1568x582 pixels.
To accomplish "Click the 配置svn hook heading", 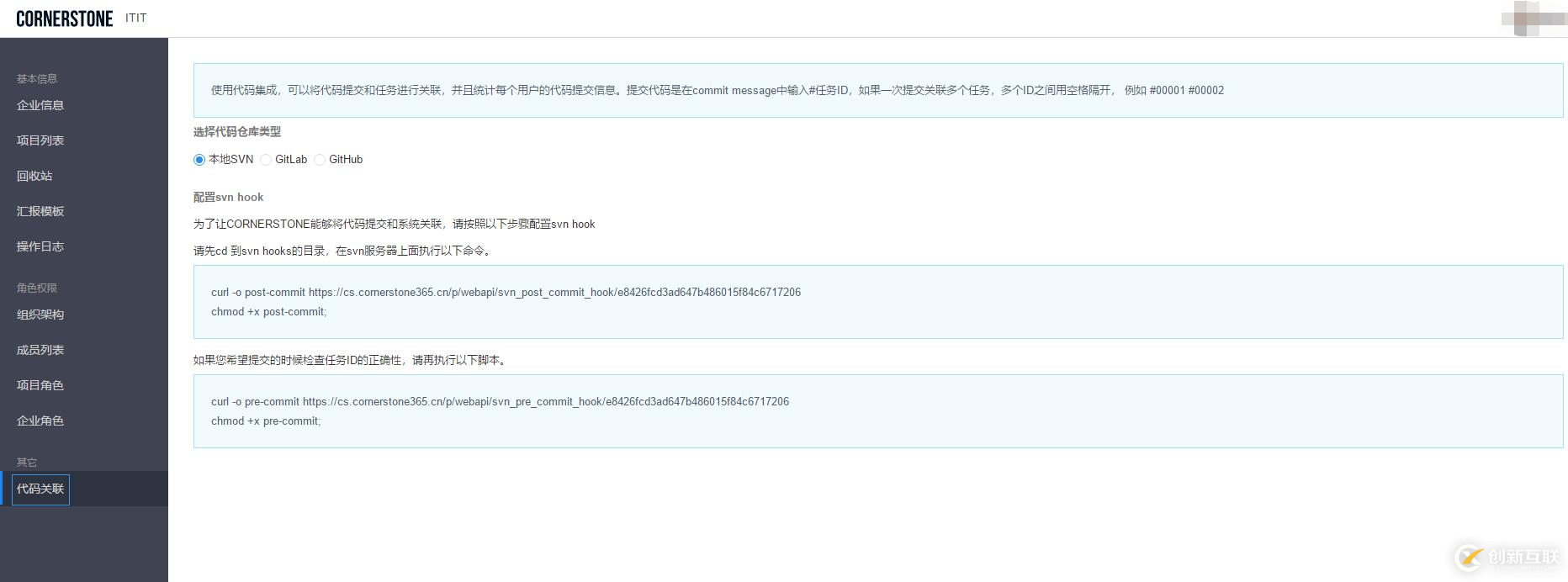I will [228, 197].
